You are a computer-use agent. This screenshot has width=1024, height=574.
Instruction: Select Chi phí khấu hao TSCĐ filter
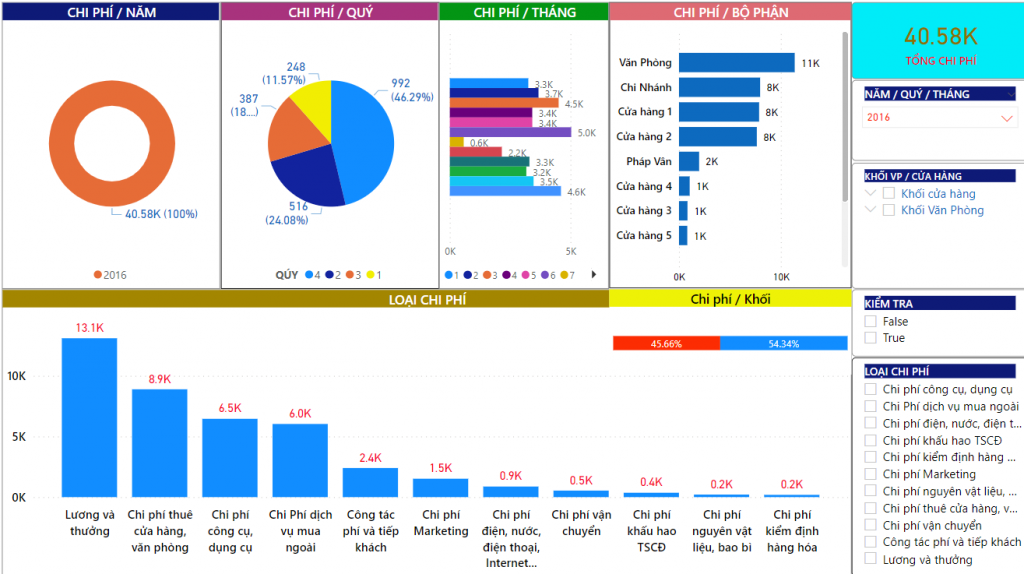[871, 440]
